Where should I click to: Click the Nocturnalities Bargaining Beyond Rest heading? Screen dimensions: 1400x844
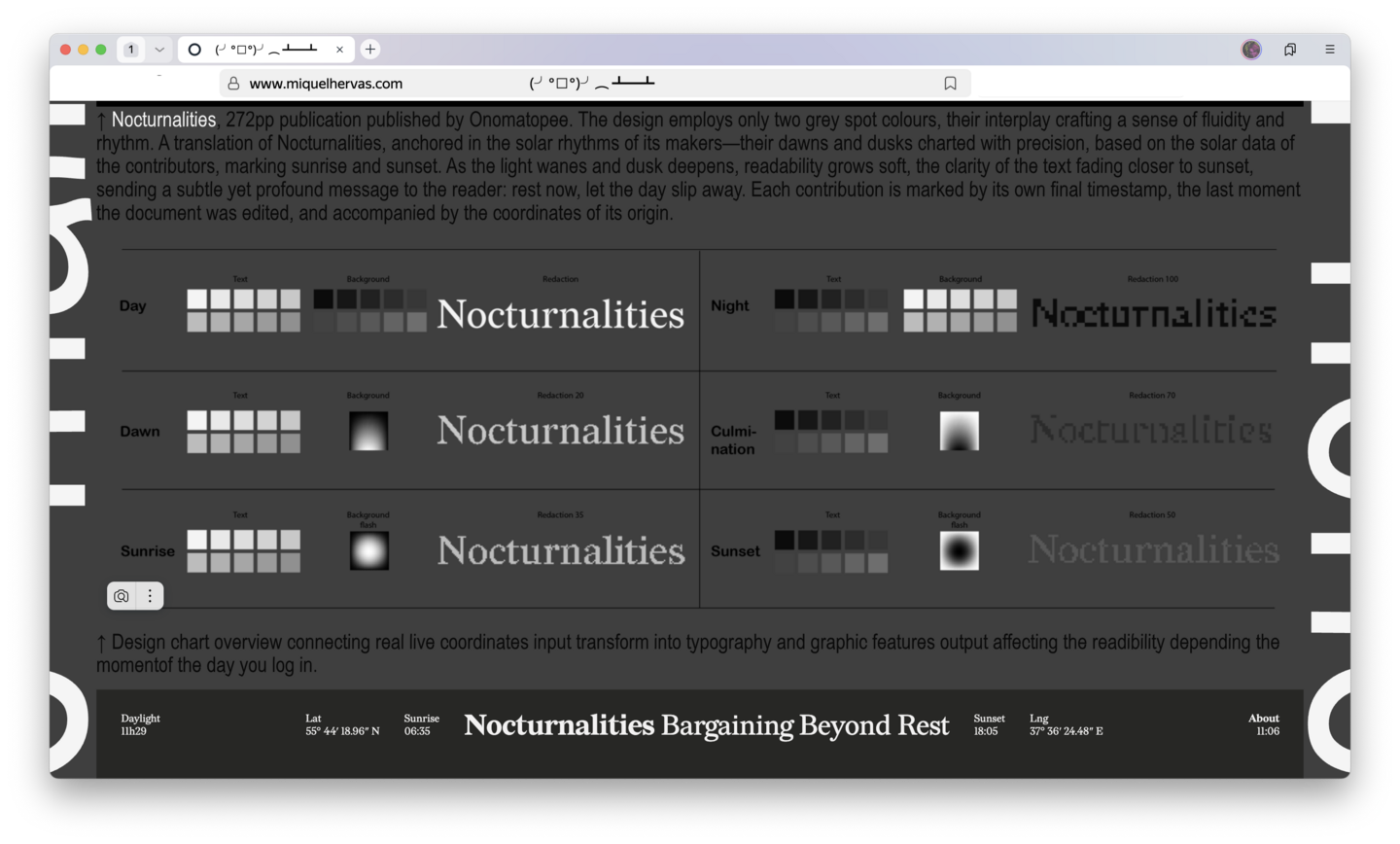(706, 725)
